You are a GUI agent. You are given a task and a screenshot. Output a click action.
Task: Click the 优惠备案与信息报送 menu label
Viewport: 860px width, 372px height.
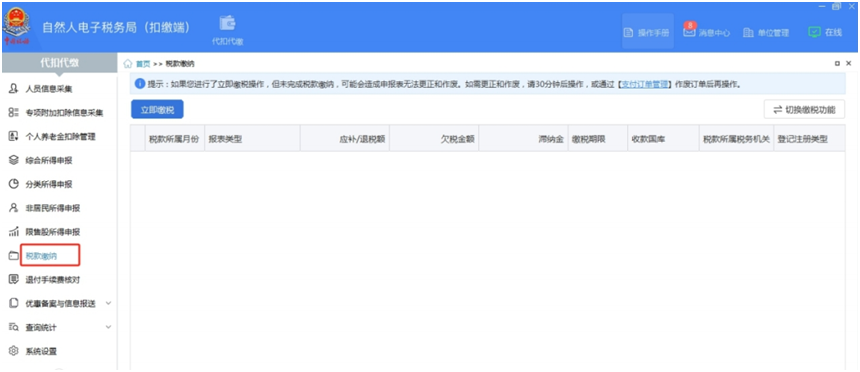pos(60,303)
